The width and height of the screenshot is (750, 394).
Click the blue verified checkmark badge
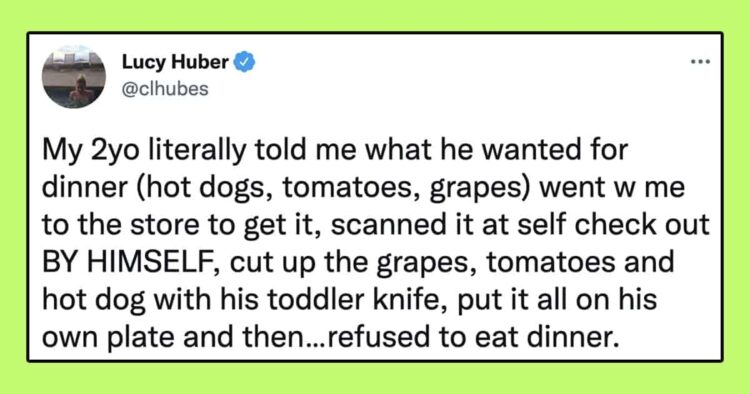tap(244, 62)
